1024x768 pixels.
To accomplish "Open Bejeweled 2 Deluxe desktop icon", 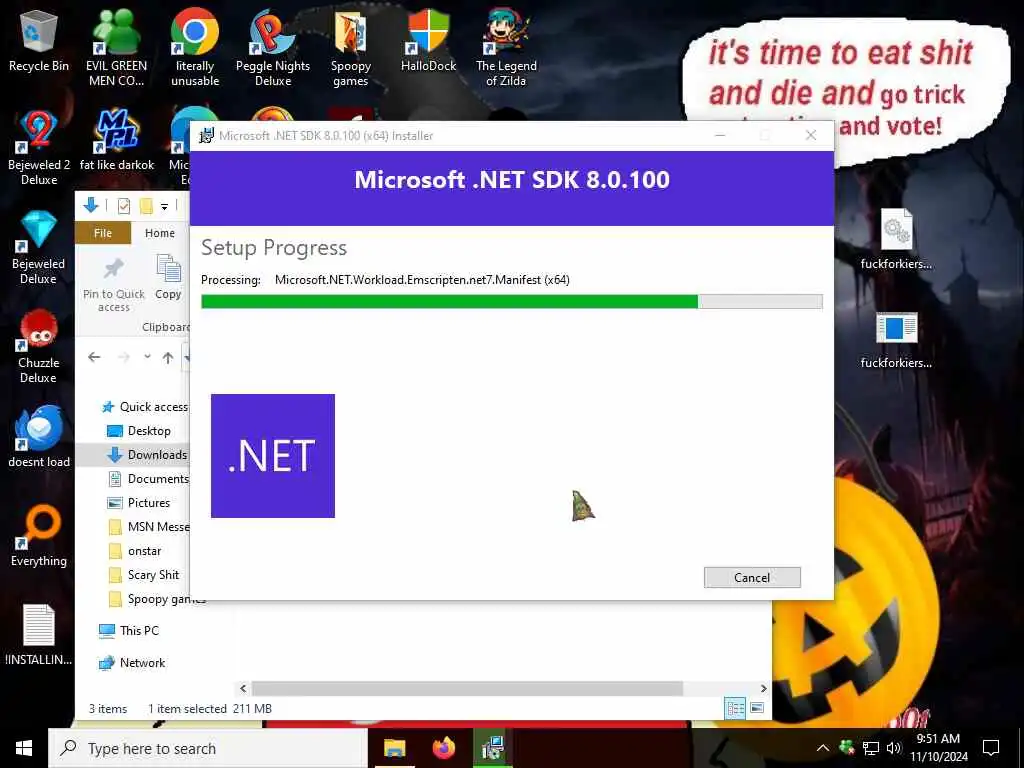I will pos(39,148).
